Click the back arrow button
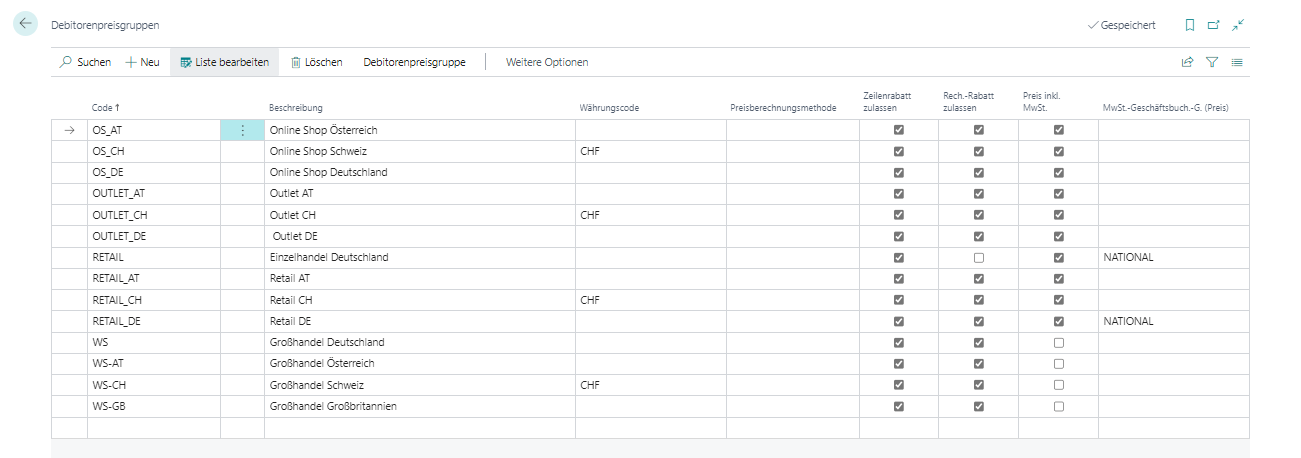The width and height of the screenshot is (1301, 458). click(25, 24)
